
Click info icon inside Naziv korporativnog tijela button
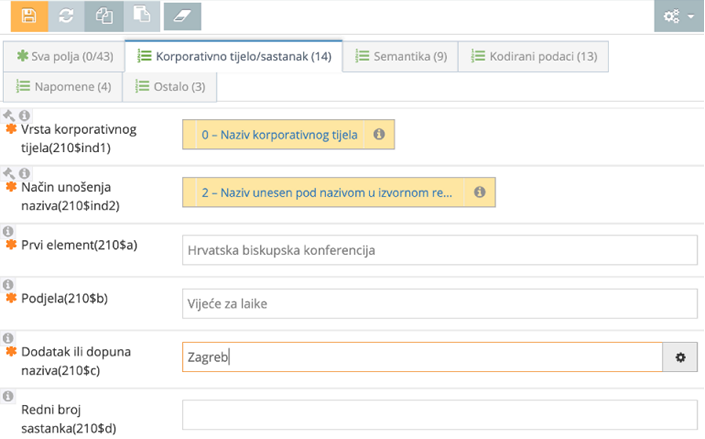379,134
